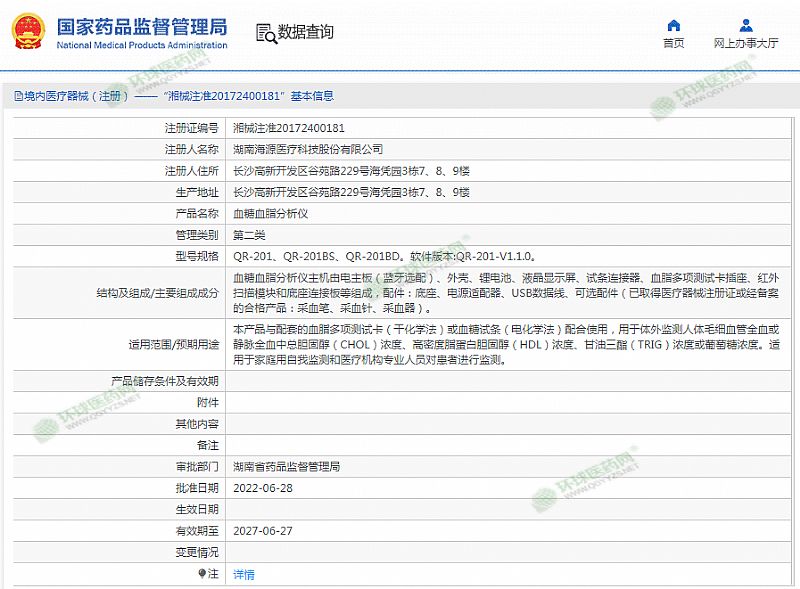Open 网上办事大厅 text link
This screenshot has width=800, height=589.
click(x=746, y=43)
